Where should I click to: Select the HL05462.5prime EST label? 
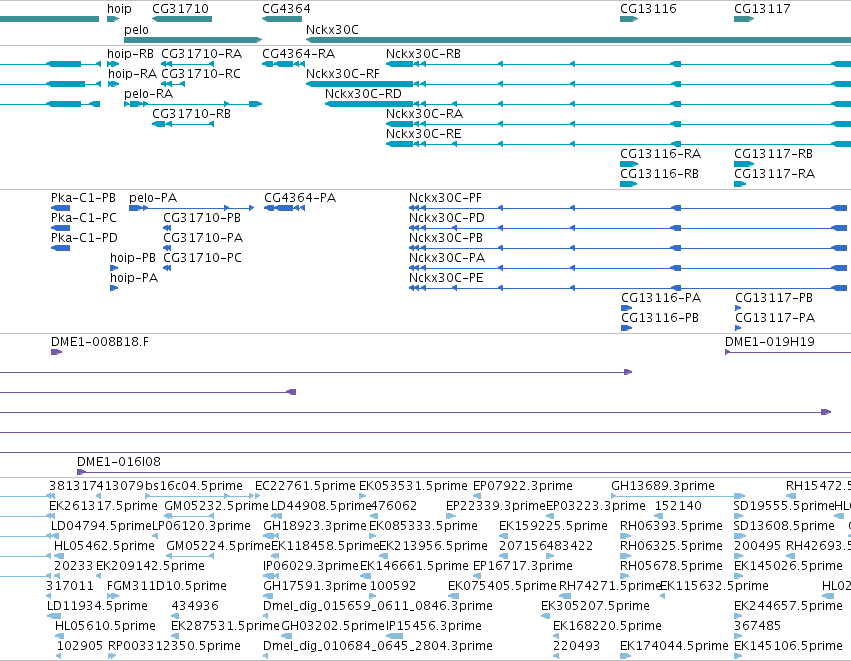104,546
